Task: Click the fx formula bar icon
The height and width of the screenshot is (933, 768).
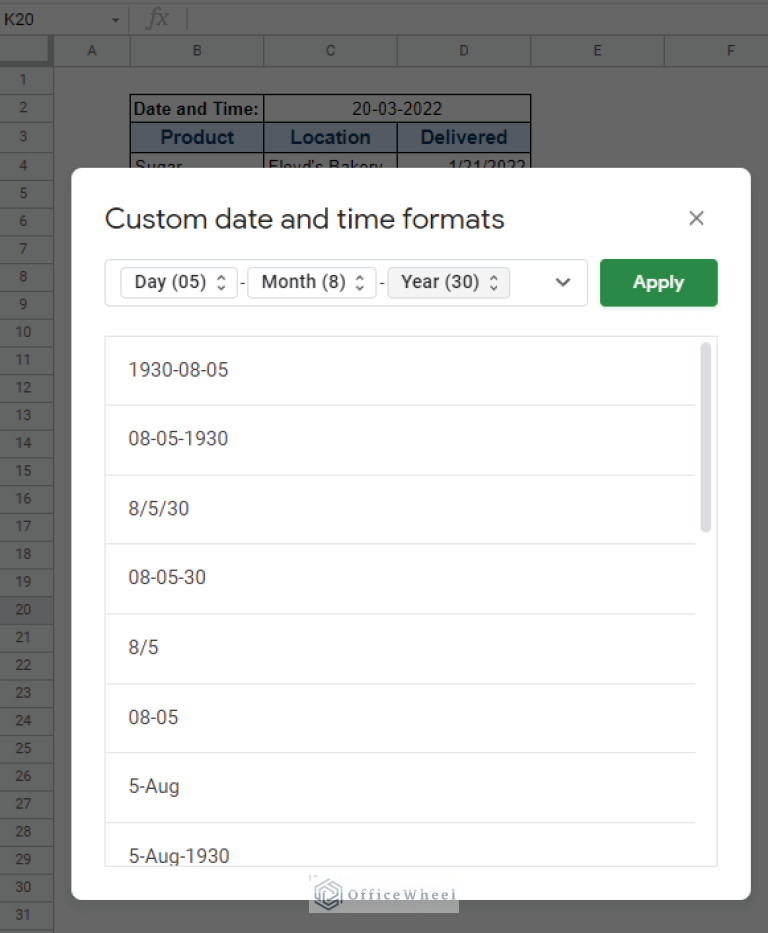Action: [x=160, y=18]
